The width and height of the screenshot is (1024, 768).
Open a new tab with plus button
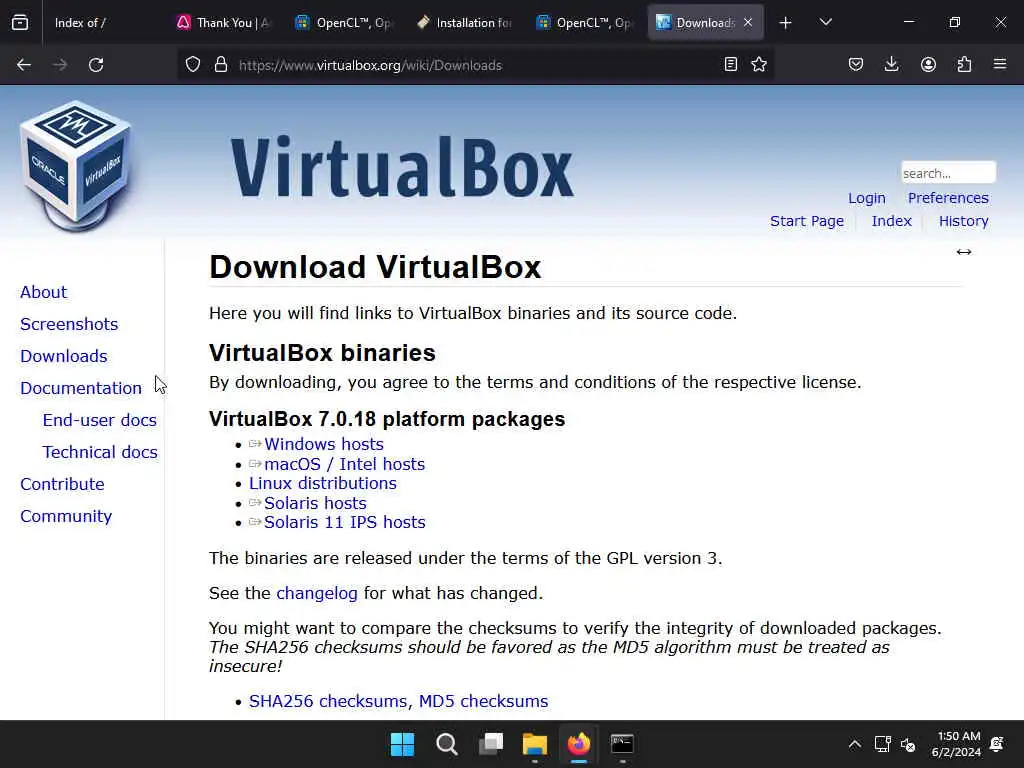tap(786, 23)
